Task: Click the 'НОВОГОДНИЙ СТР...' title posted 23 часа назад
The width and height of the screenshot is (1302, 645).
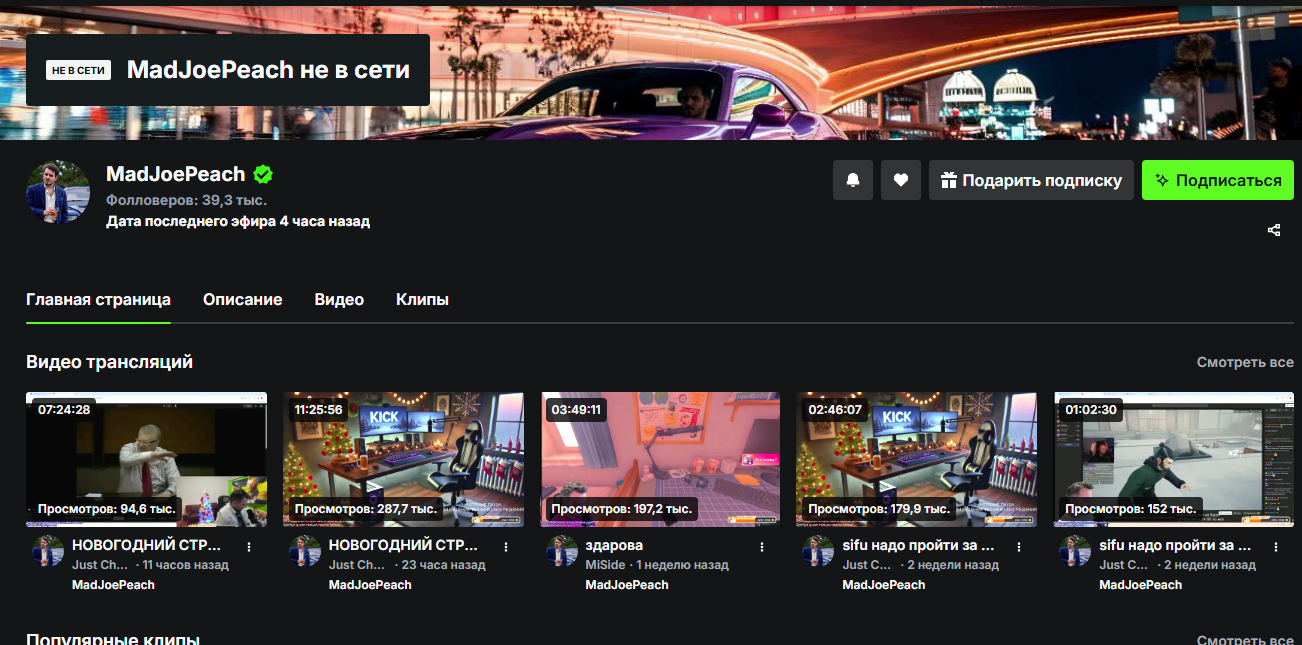Action: [x=403, y=546]
